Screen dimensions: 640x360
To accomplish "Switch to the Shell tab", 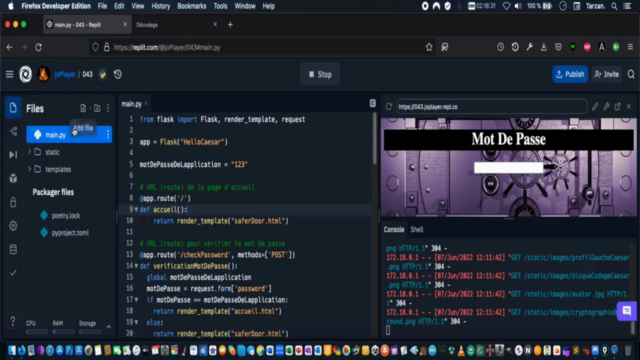I will point(417,229).
